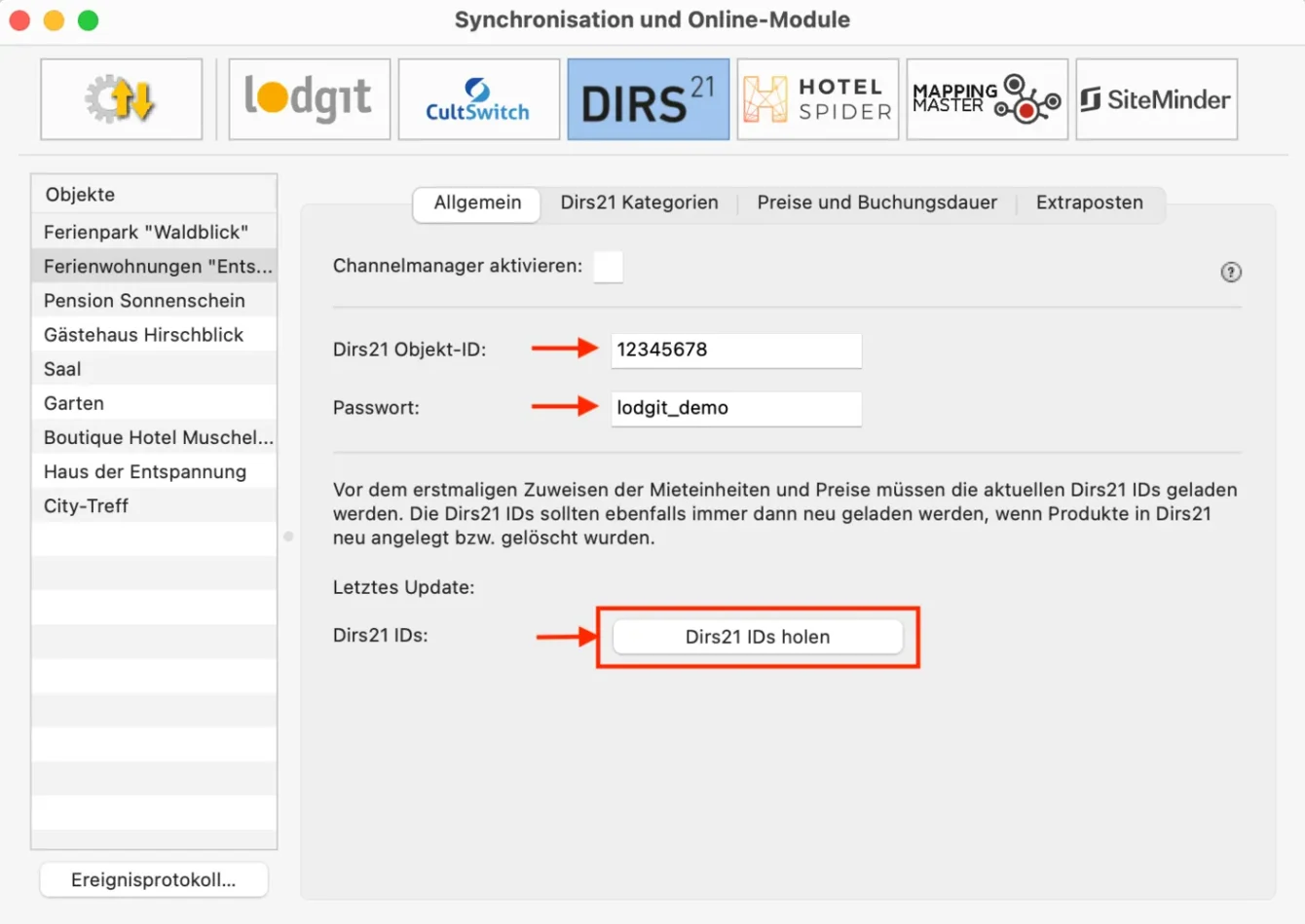Click the help question mark icon
Viewport: 1305px width, 924px height.
click(x=1231, y=273)
